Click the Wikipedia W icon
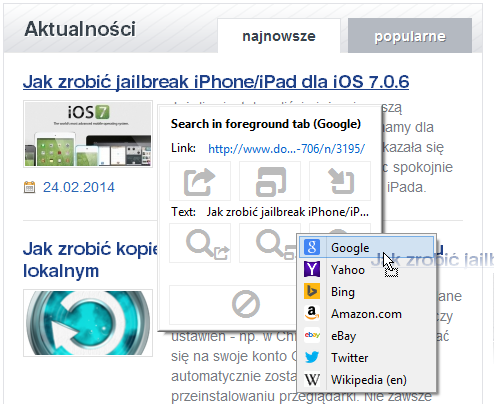The height and width of the screenshot is (404, 494). click(312, 379)
